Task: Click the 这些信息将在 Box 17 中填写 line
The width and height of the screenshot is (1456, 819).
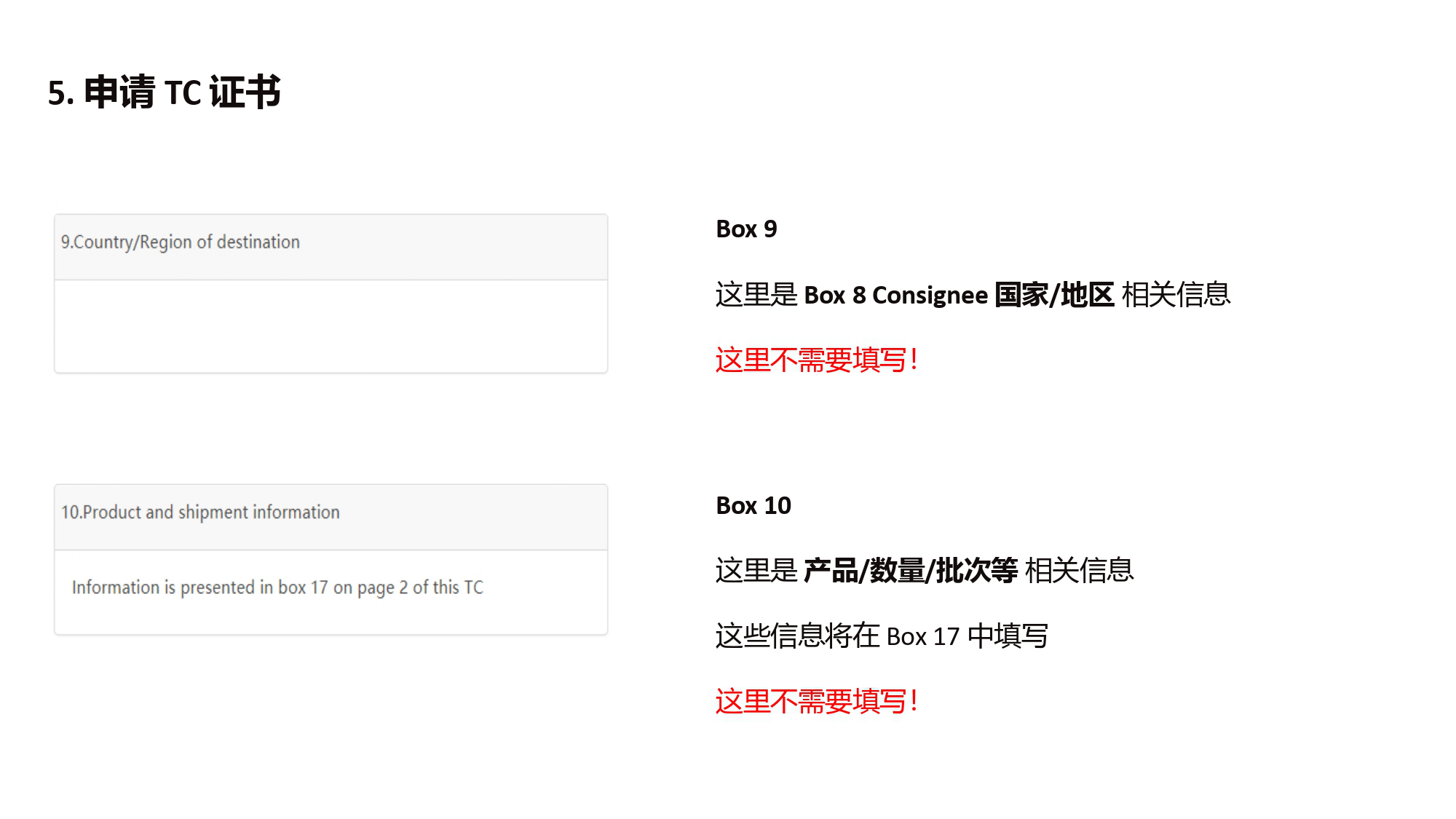Action: [x=882, y=636]
